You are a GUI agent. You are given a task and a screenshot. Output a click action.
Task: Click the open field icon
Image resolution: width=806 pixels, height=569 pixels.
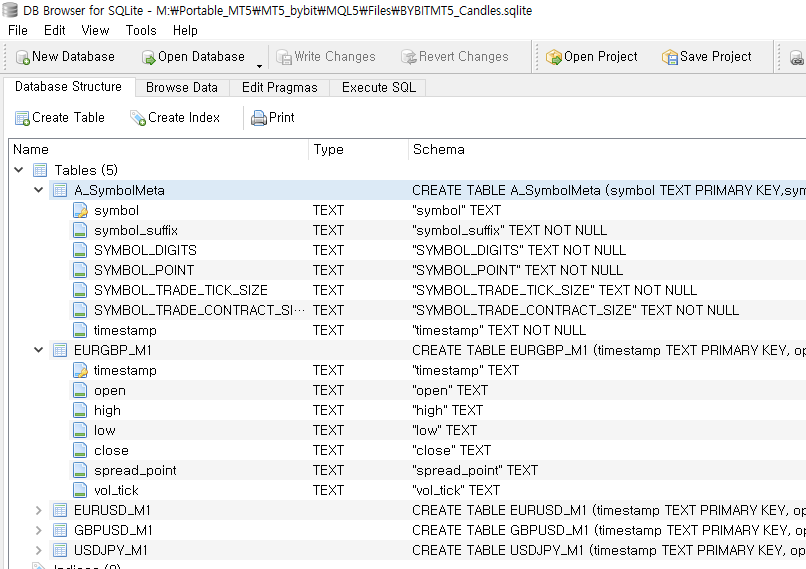coord(80,391)
